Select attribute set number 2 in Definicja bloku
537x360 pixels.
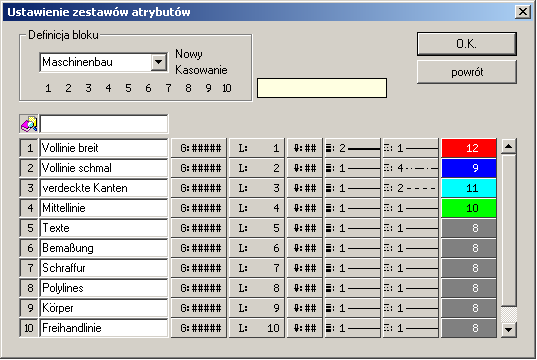pos(68,88)
